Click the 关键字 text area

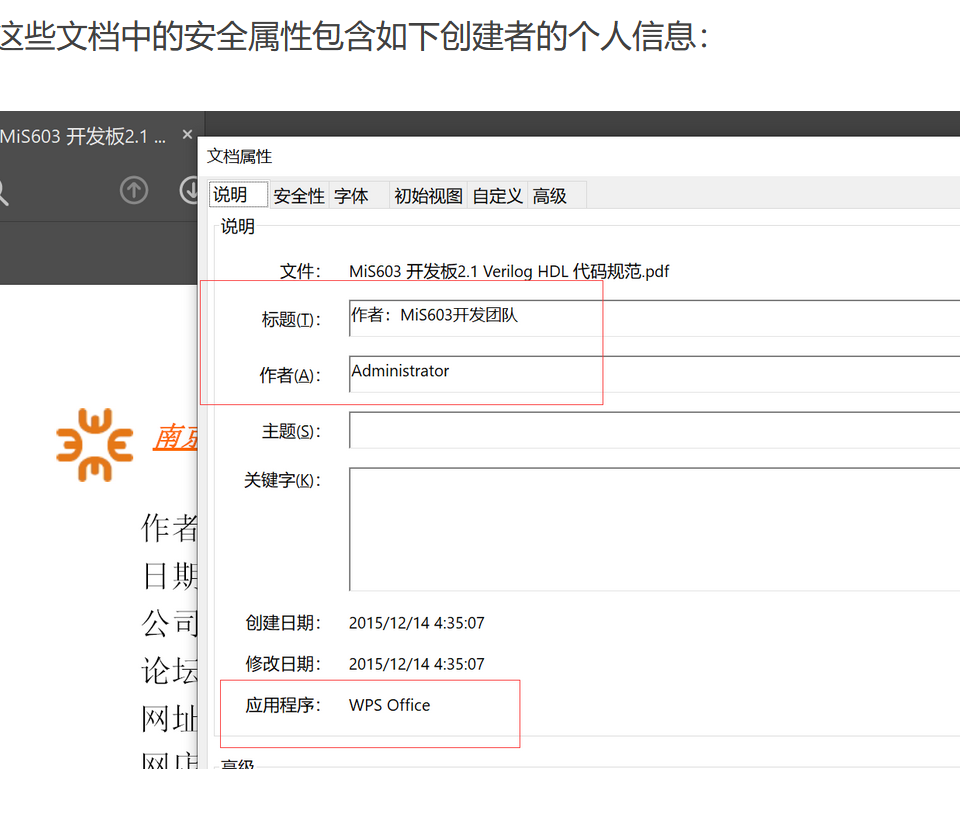point(654,529)
